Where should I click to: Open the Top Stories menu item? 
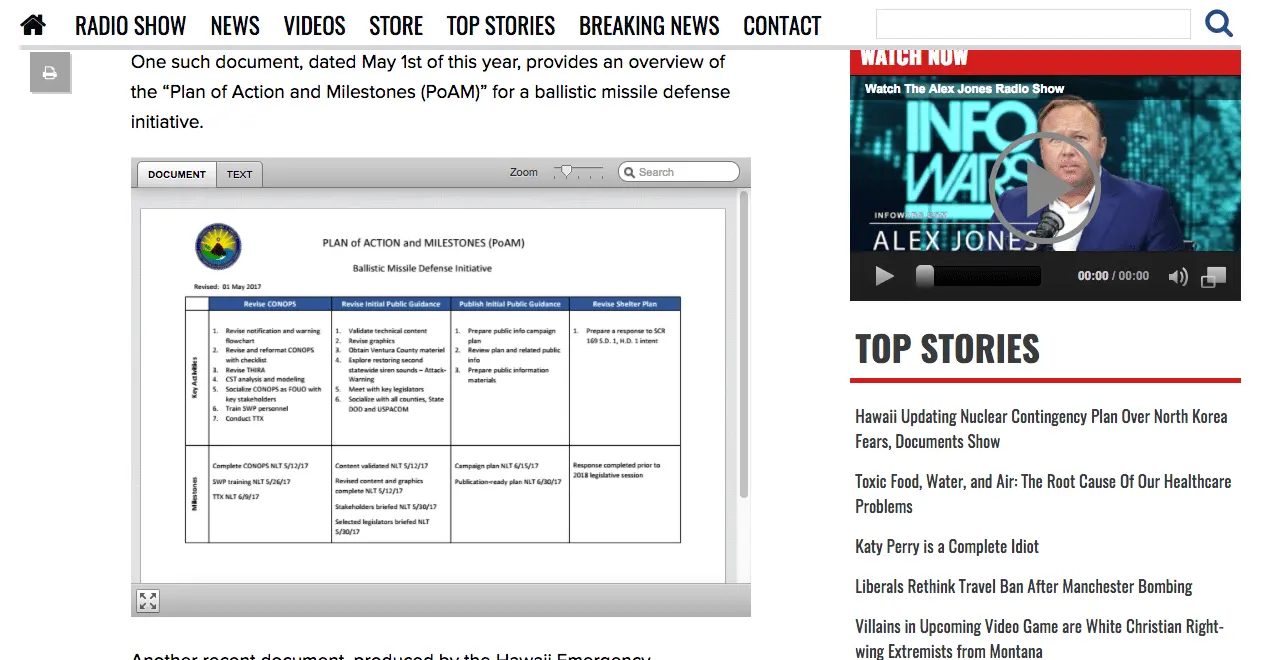coord(501,26)
